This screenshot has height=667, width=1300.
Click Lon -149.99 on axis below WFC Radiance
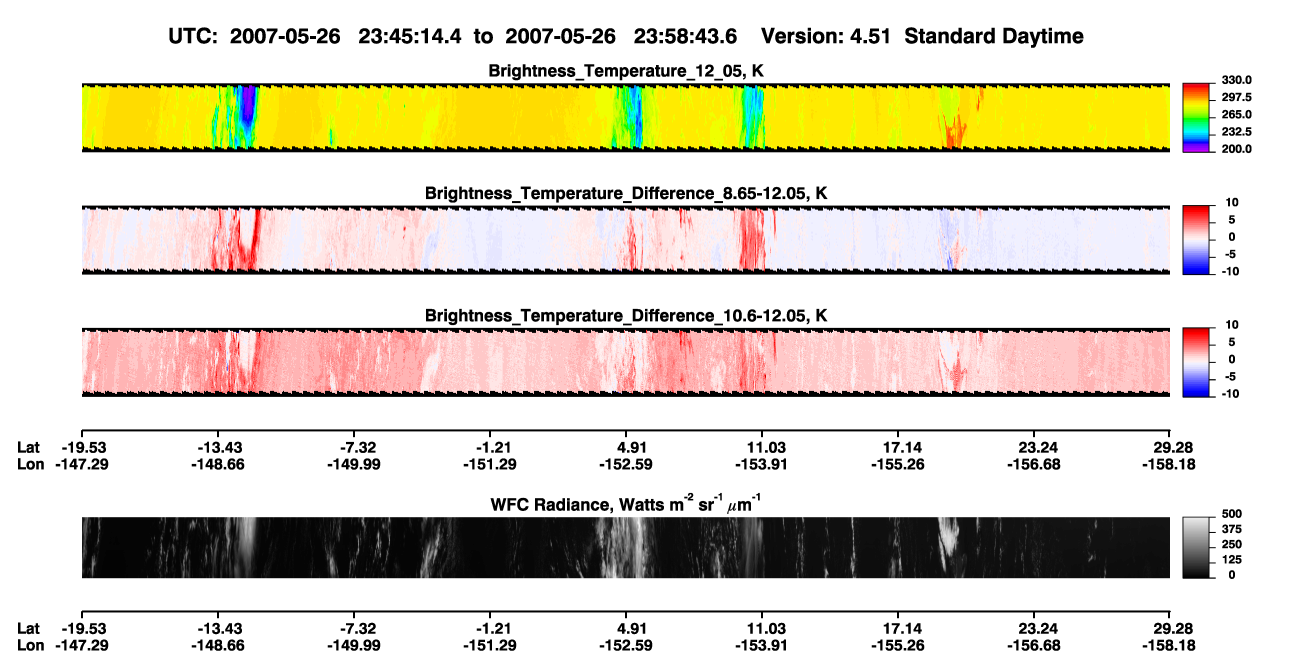[x=355, y=646]
